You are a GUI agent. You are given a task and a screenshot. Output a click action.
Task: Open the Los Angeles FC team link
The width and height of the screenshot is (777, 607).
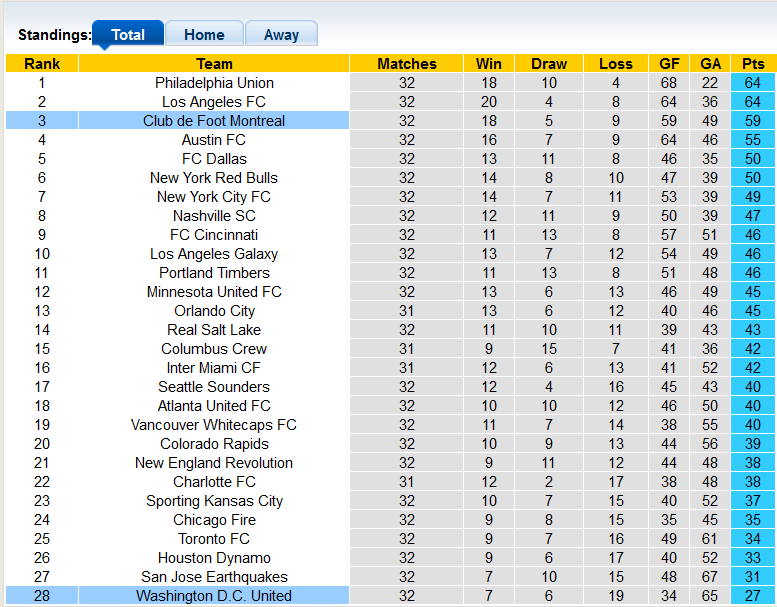pyautogui.click(x=214, y=102)
